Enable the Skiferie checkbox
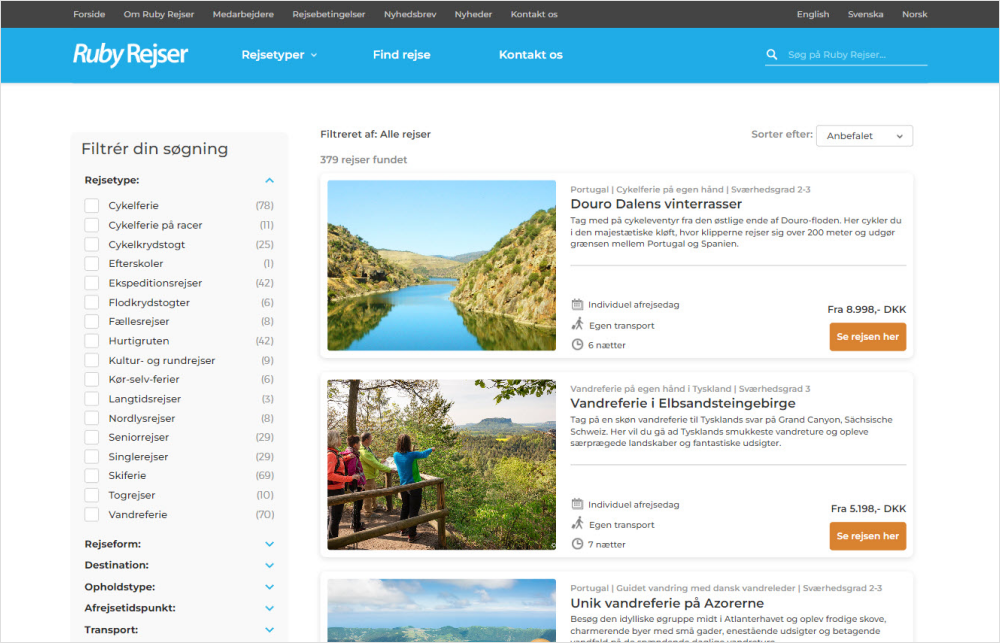The width and height of the screenshot is (1000, 643). 92,475
